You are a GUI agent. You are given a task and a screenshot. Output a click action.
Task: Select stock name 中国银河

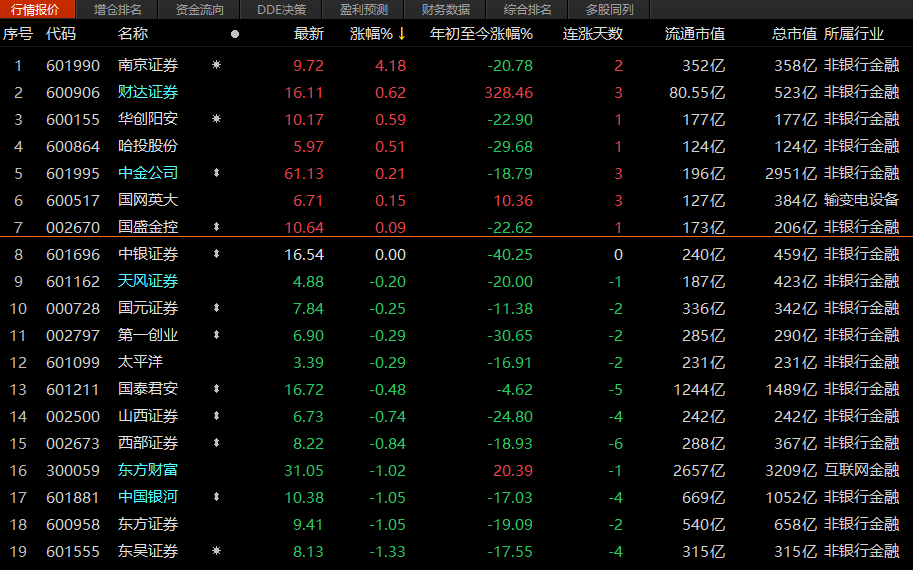[x=148, y=497]
